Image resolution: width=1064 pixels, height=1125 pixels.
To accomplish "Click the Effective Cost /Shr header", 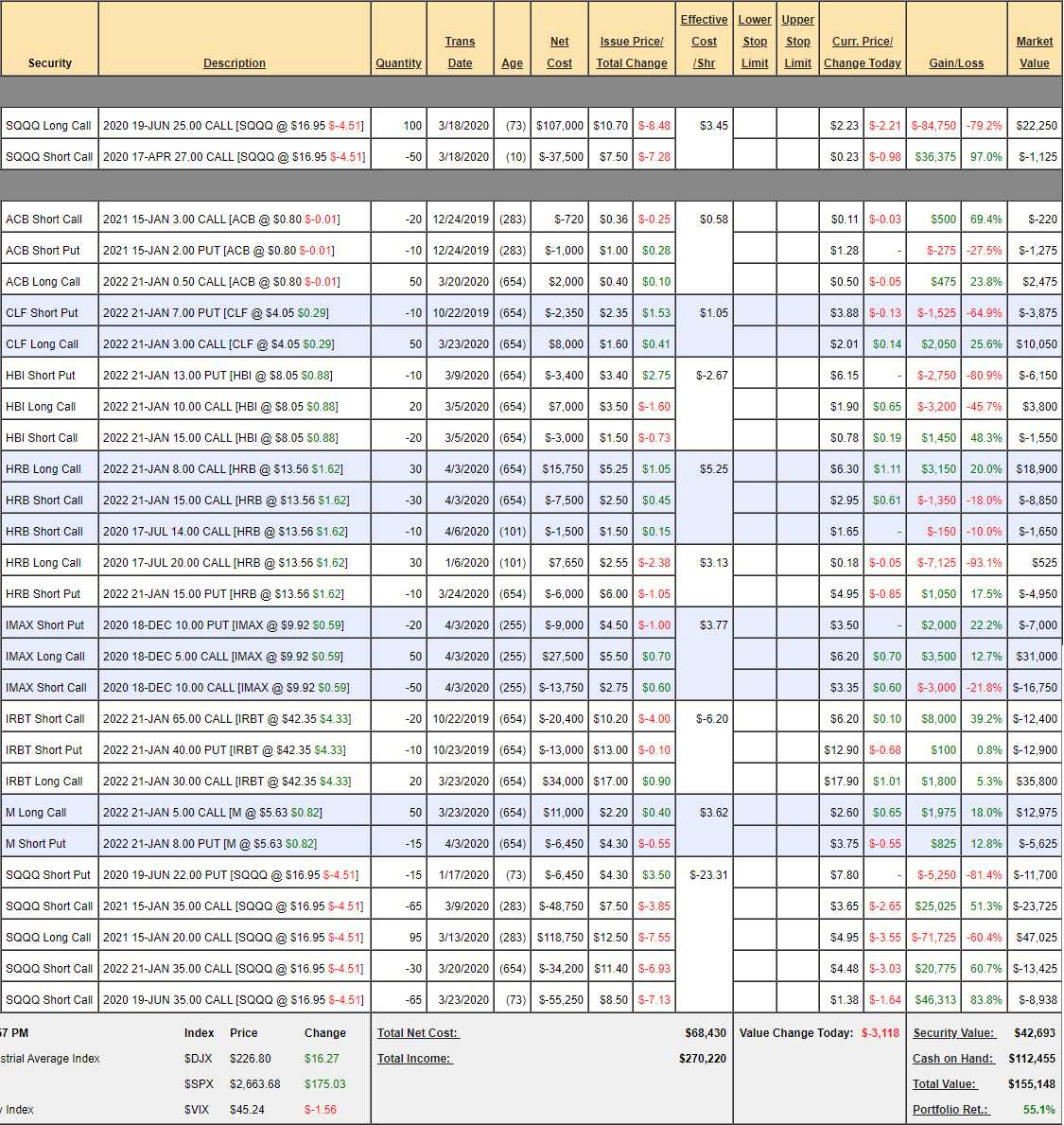I will pos(704,42).
